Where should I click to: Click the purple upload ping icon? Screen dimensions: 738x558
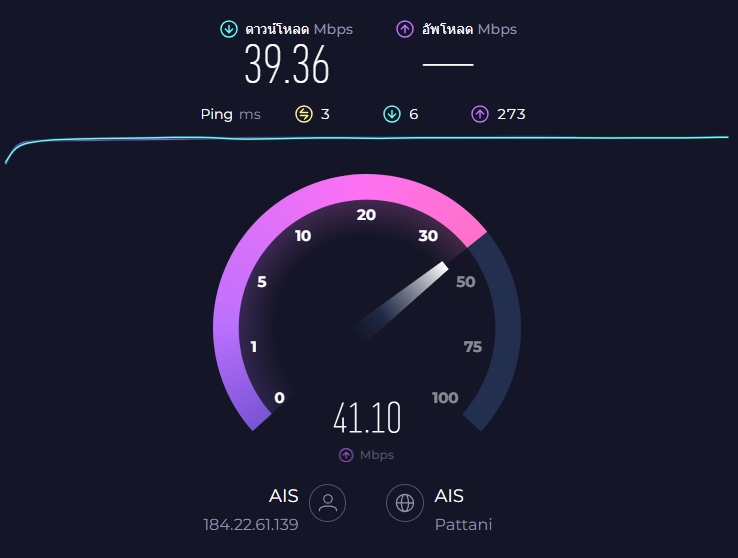click(480, 114)
